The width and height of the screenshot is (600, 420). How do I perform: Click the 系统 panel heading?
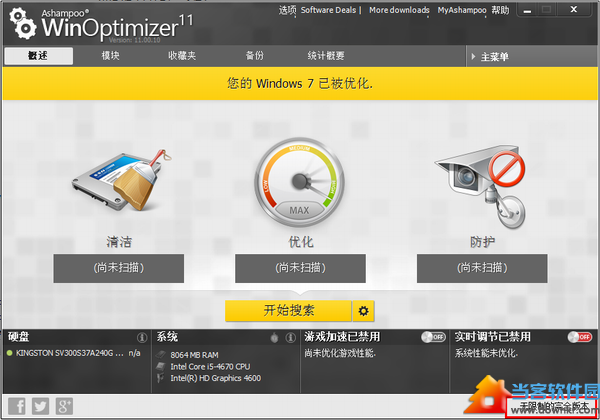pyautogui.click(x=167, y=337)
